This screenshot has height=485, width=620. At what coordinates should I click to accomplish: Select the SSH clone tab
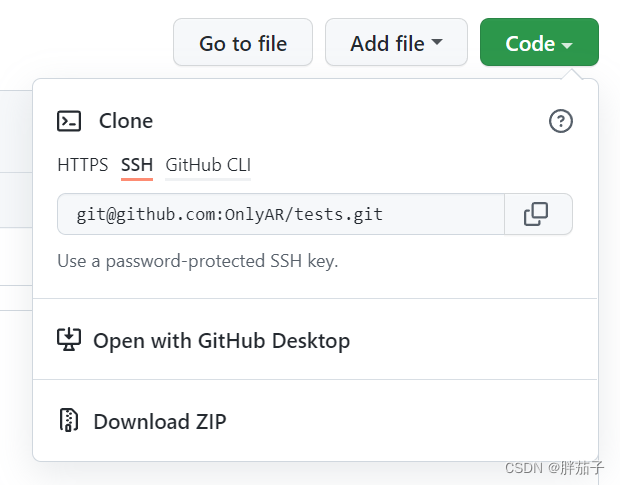[x=137, y=165]
